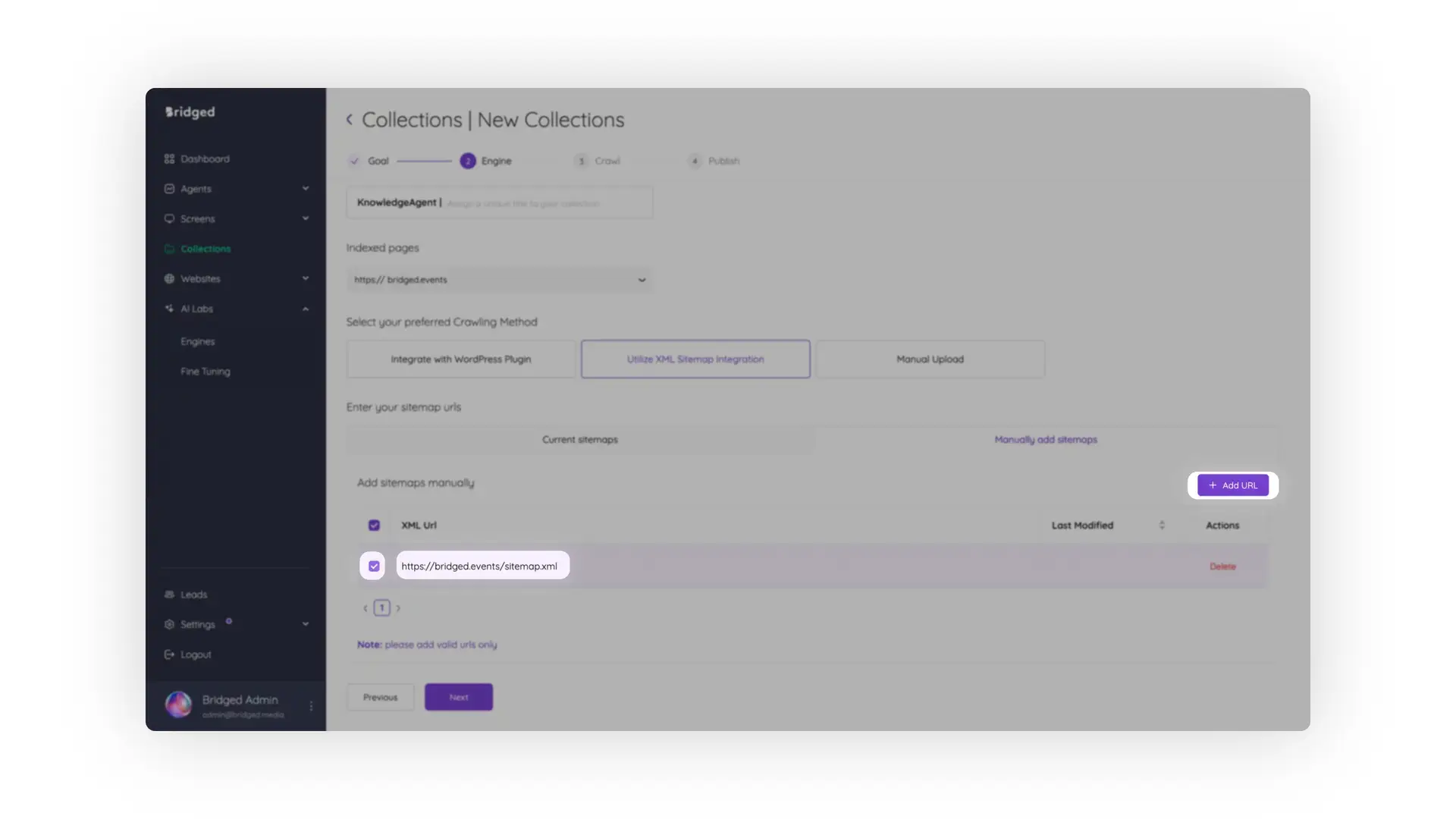Image resolution: width=1456 pixels, height=819 pixels.
Task: Click inside the sitemap URL input field
Action: (482, 566)
